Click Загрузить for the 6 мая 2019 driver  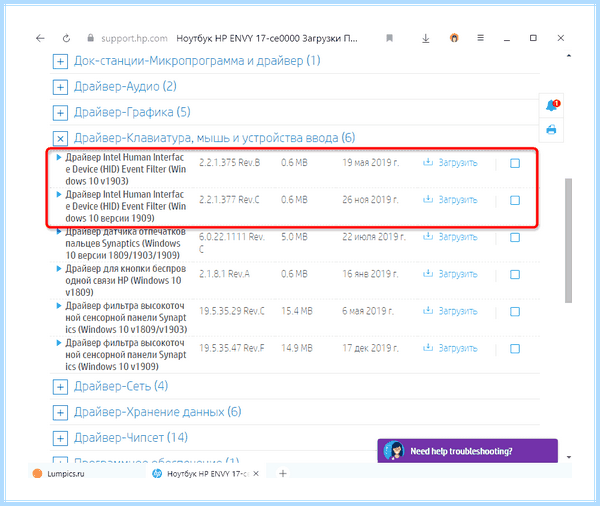pyautogui.click(x=458, y=311)
